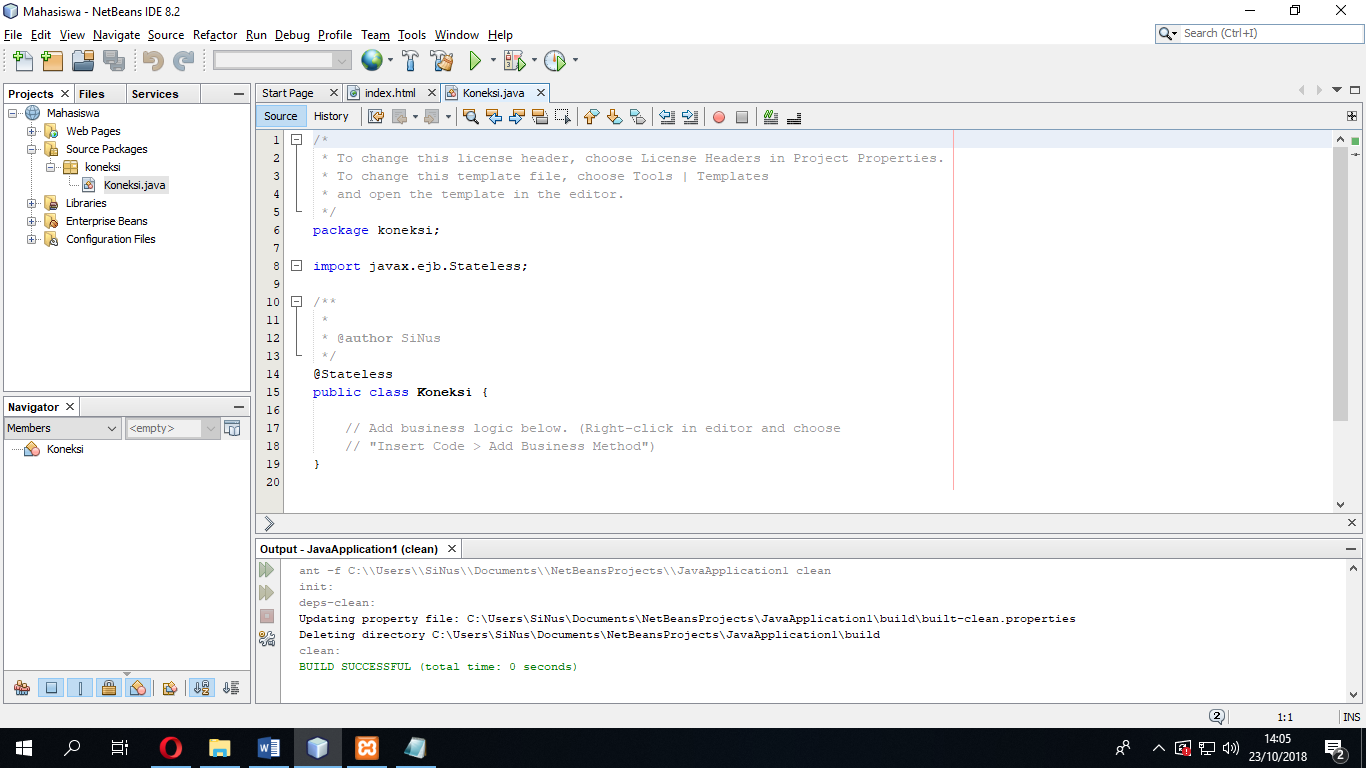This screenshot has width=1366, height=768.
Task: Toggle Sort by Name in the Navigator
Action: pyautogui.click(x=201, y=687)
